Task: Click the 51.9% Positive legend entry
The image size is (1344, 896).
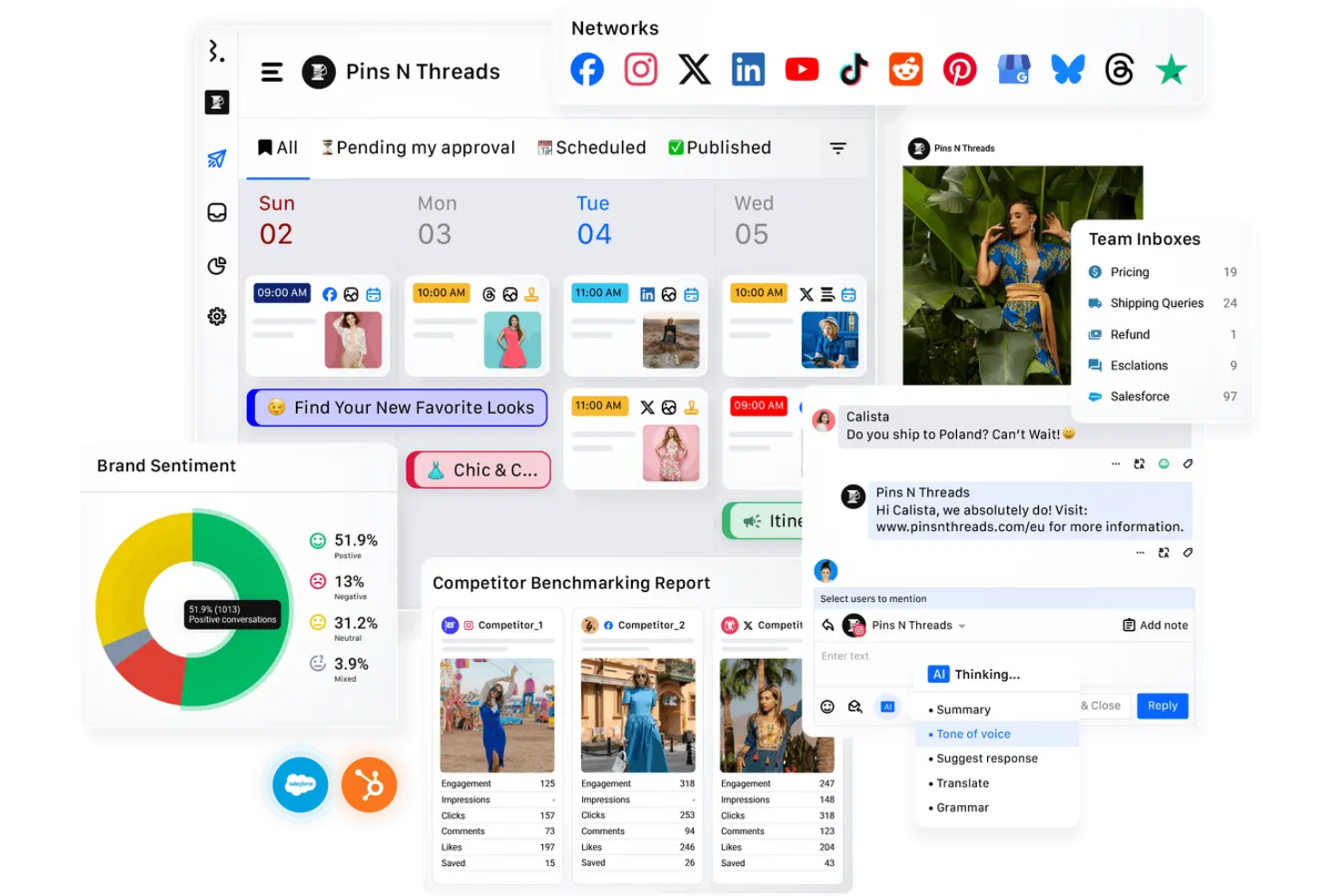Action: pos(343,546)
